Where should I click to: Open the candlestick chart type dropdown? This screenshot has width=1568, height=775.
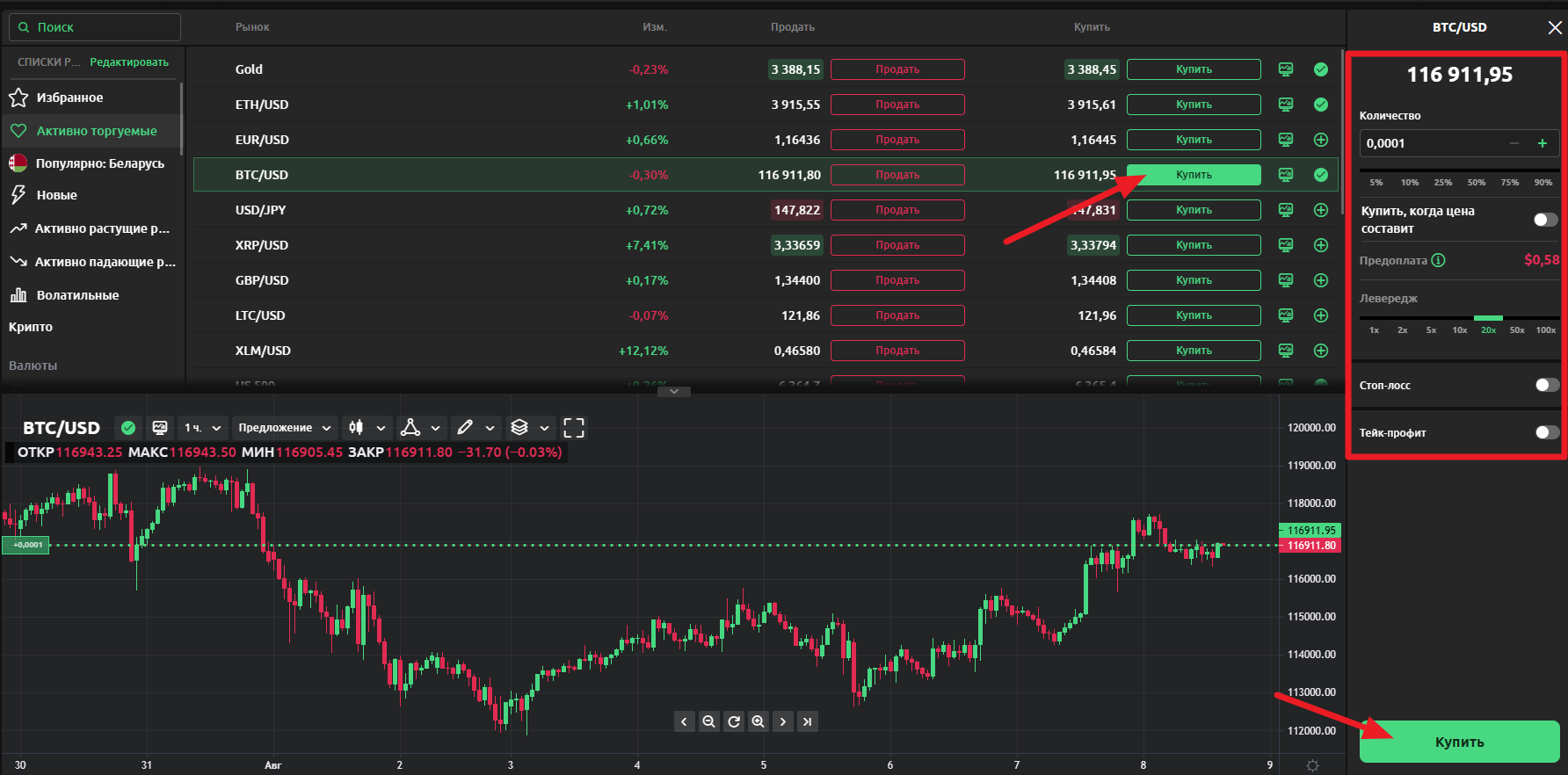point(367,428)
